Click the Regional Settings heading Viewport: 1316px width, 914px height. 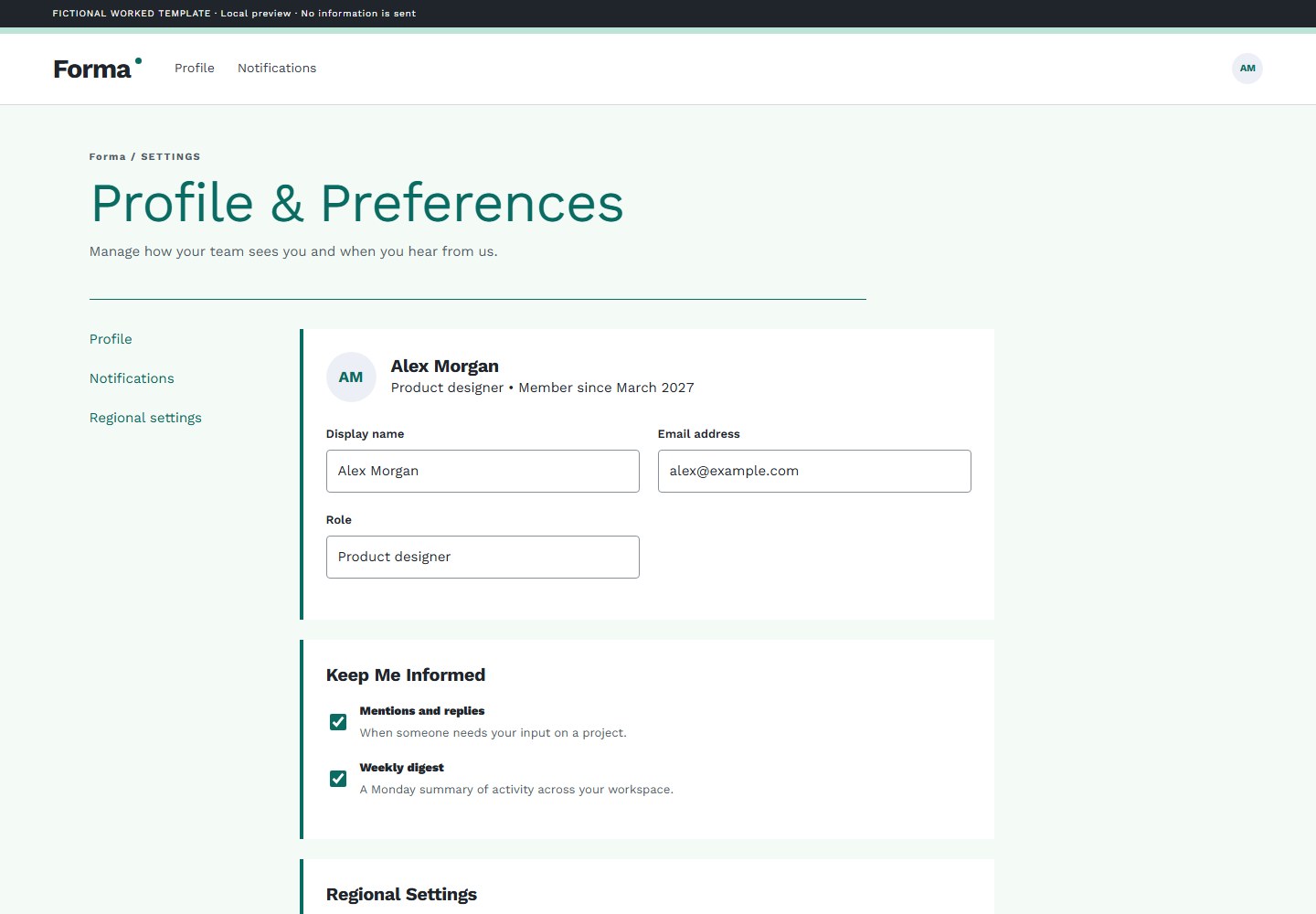(x=401, y=895)
